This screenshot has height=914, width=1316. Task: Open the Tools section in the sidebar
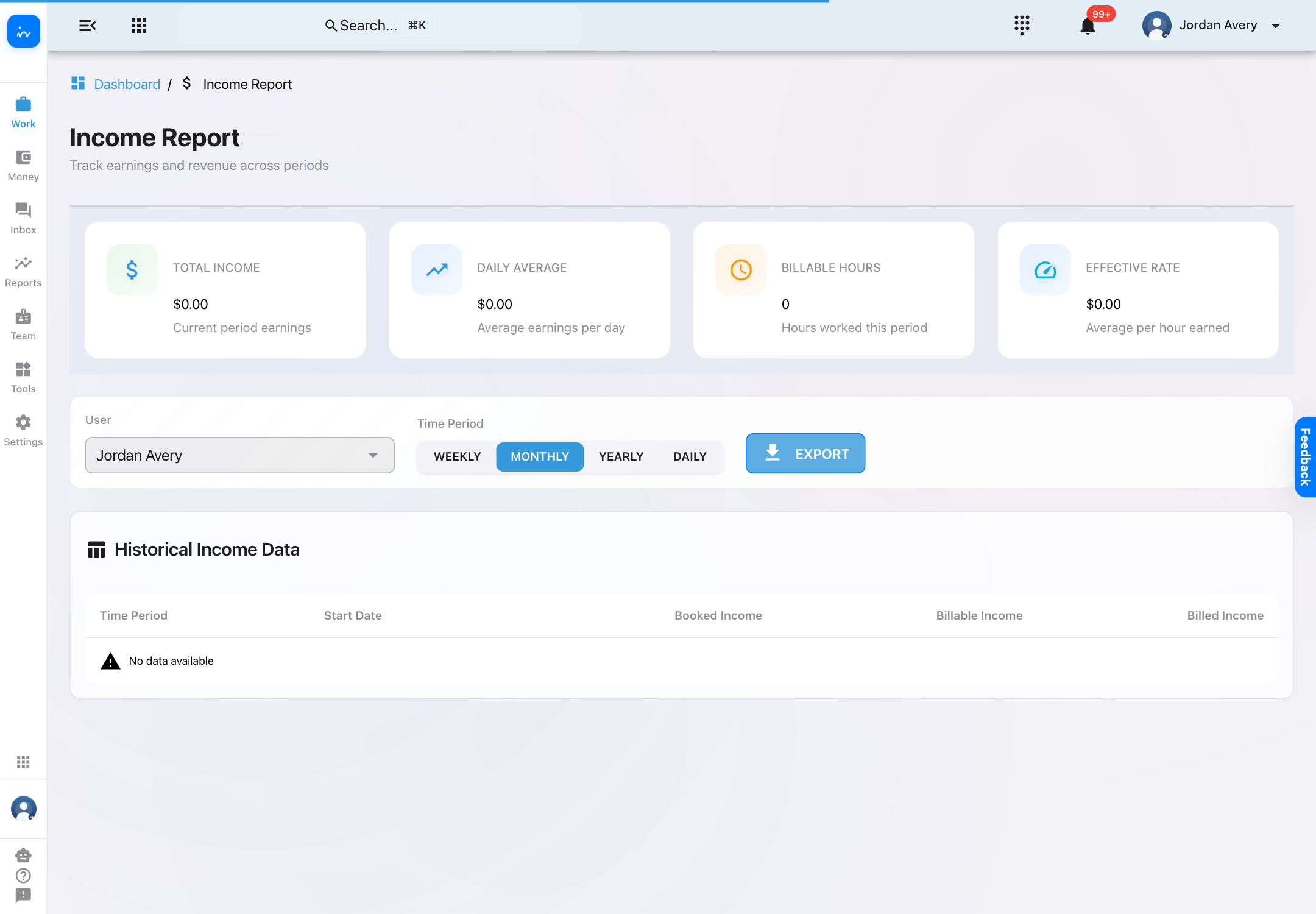pyautogui.click(x=23, y=378)
